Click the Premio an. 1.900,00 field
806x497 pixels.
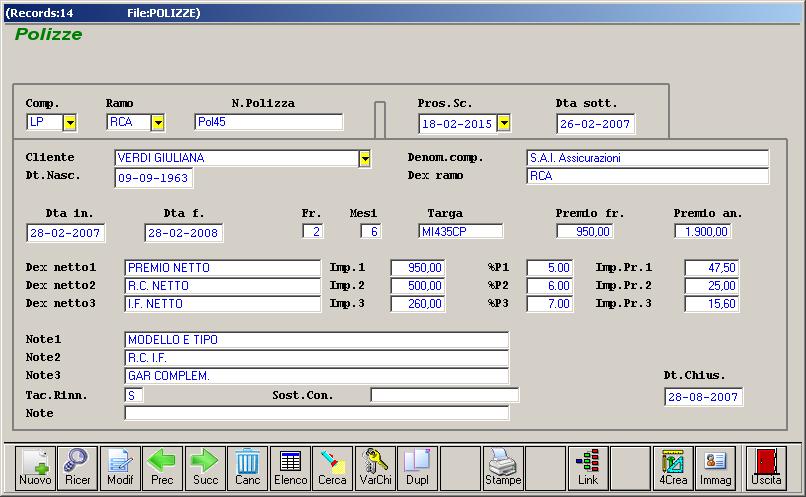tap(703, 231)
